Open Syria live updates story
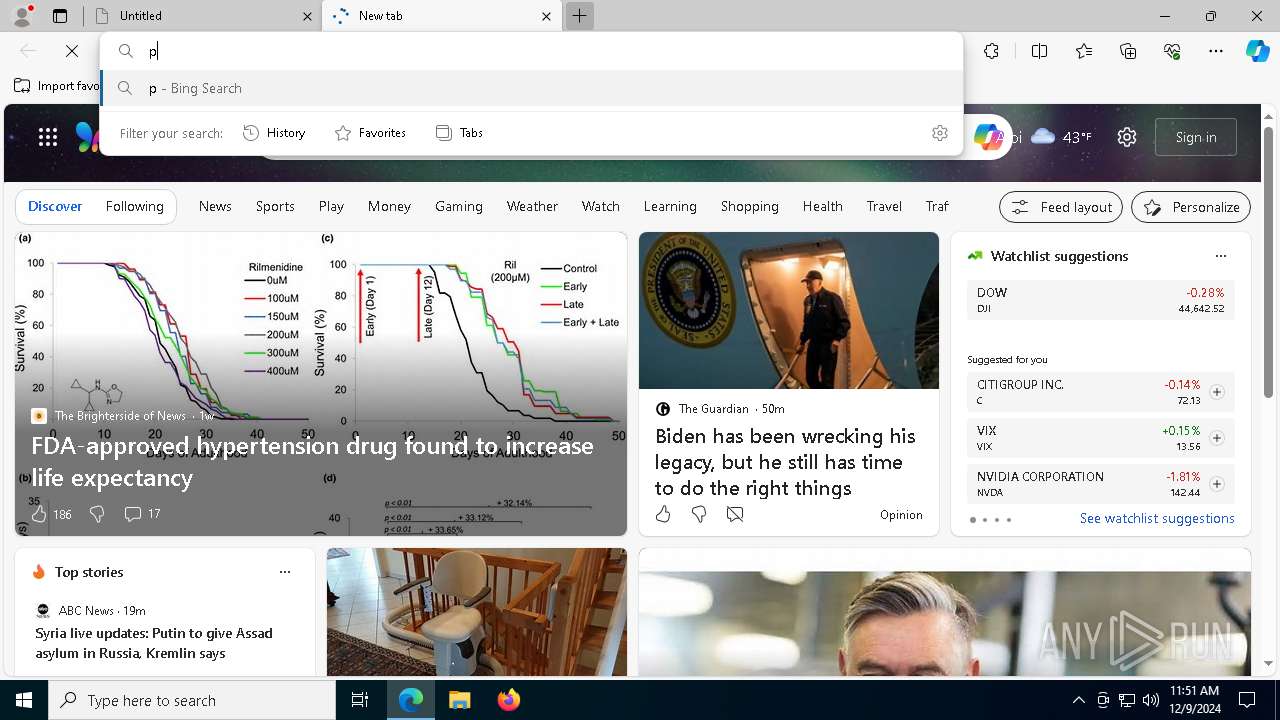 click(154, 643)
